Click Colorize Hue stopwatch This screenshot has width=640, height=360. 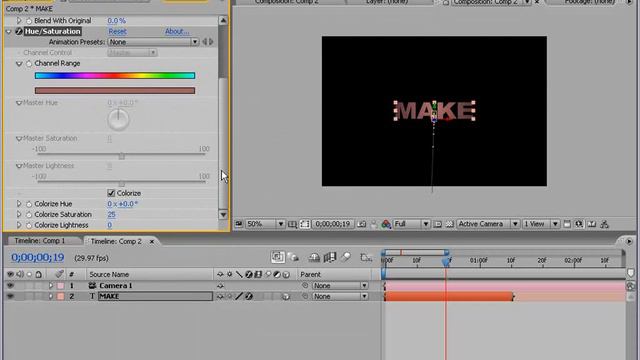(x=29, y=204)
